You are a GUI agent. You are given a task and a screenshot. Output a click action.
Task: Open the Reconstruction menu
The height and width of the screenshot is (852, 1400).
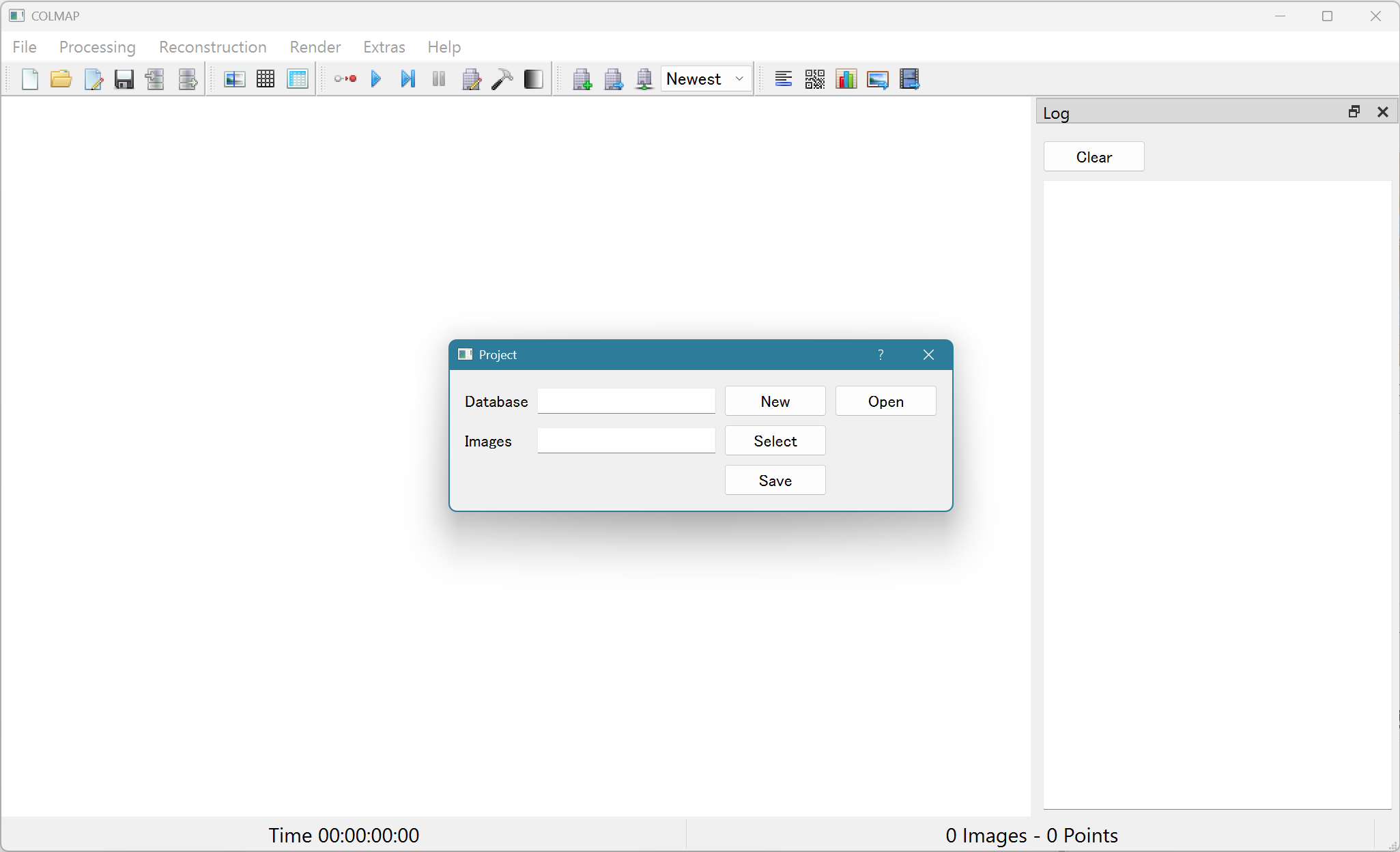(x=212, y=47)
